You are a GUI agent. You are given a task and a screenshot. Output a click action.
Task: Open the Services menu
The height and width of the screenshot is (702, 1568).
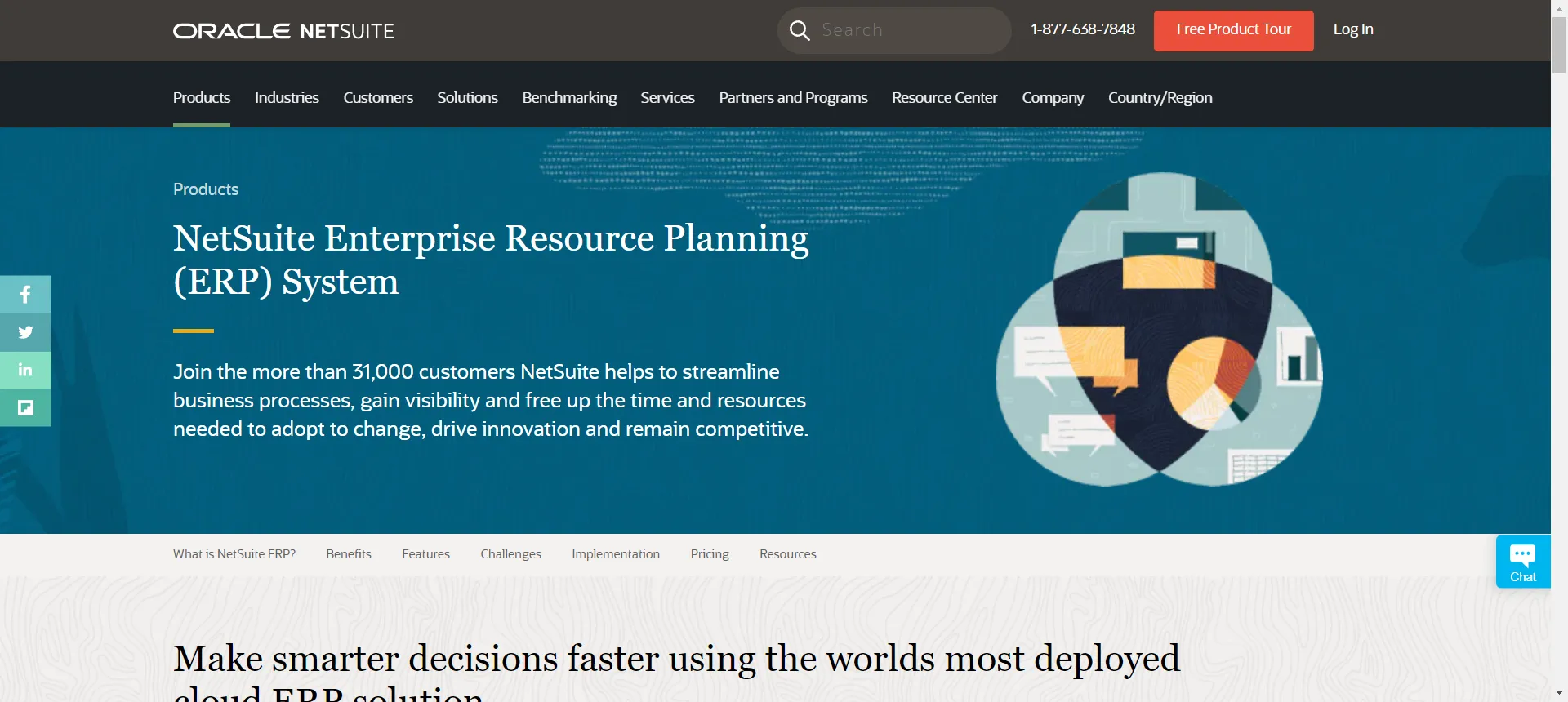coord(667,97)
